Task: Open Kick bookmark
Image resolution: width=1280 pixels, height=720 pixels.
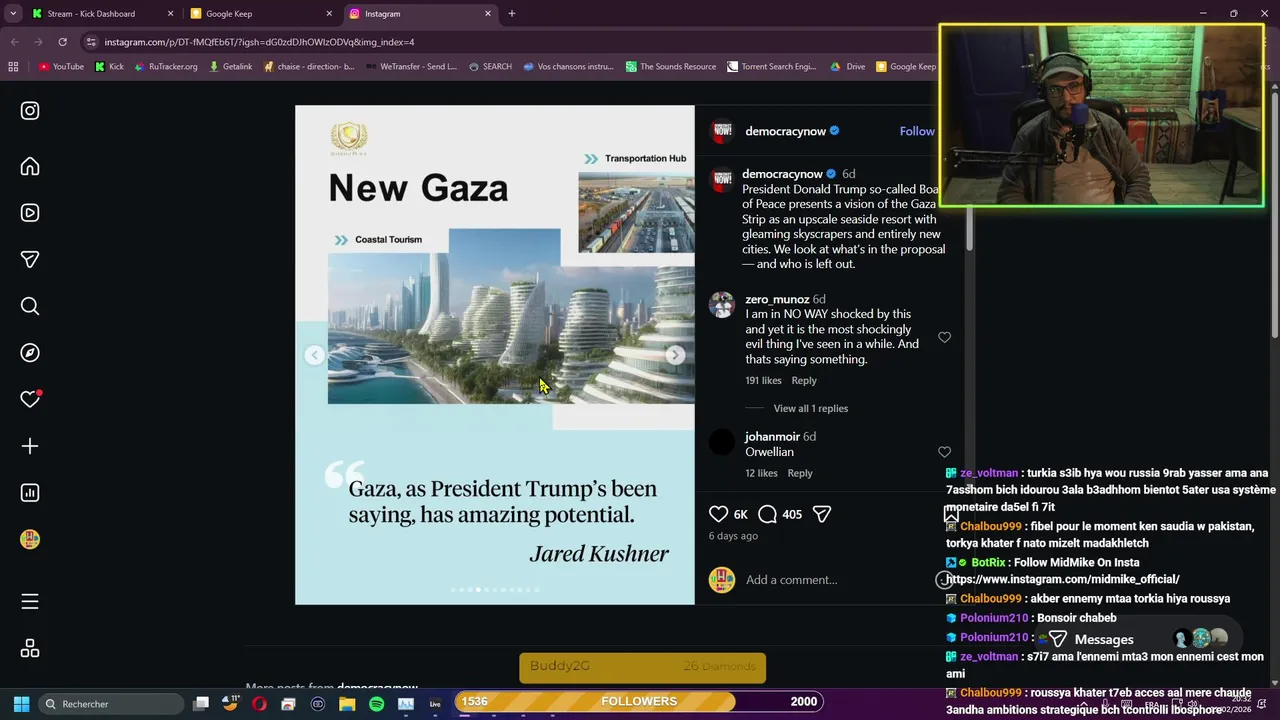Action: [110, 67]
